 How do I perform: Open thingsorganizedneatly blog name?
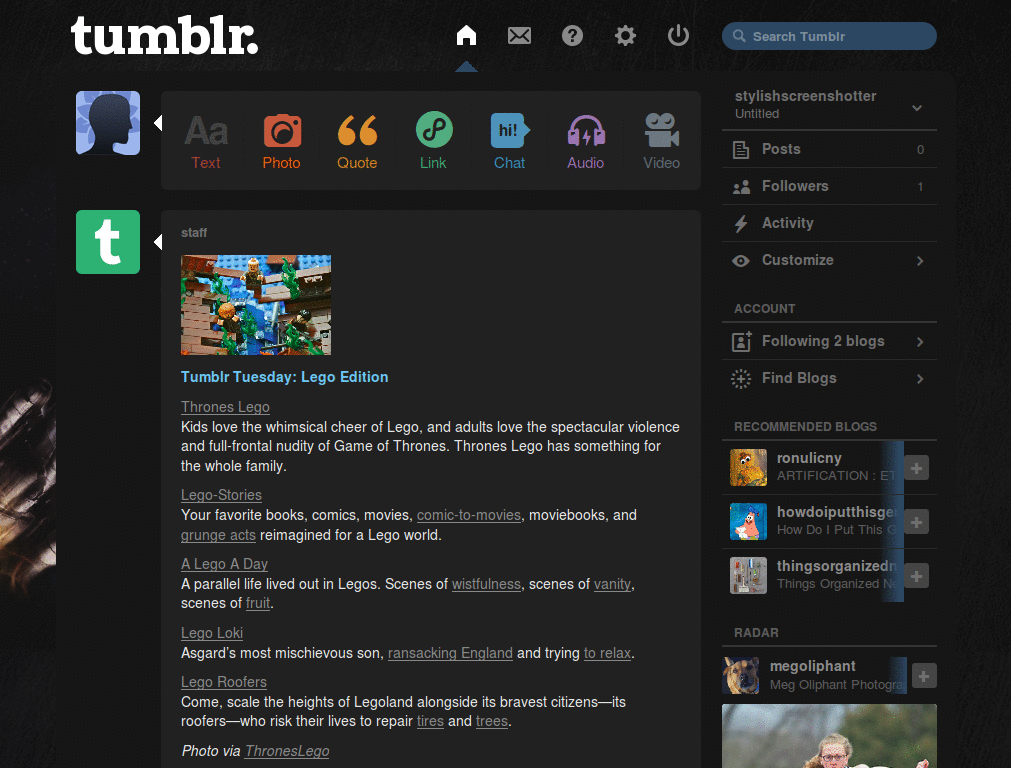[x=836, y=566]
